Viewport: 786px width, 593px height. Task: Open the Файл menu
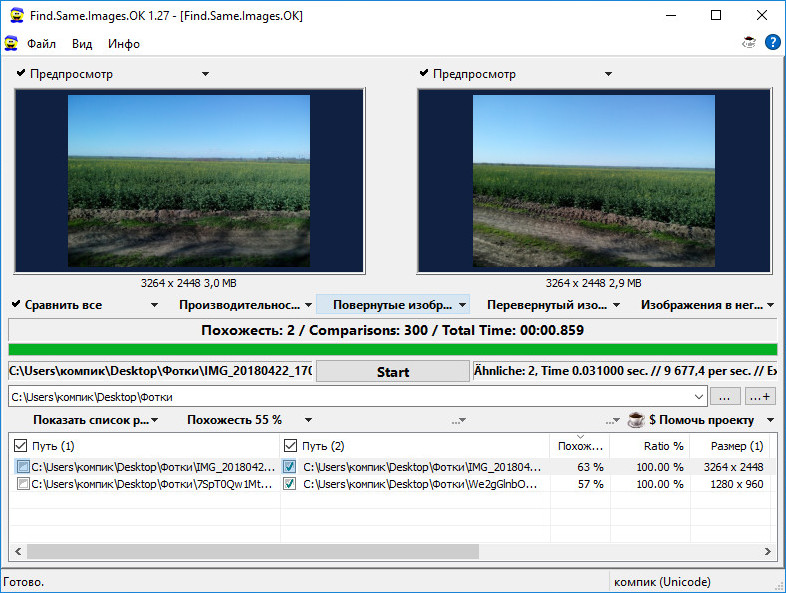41,44
